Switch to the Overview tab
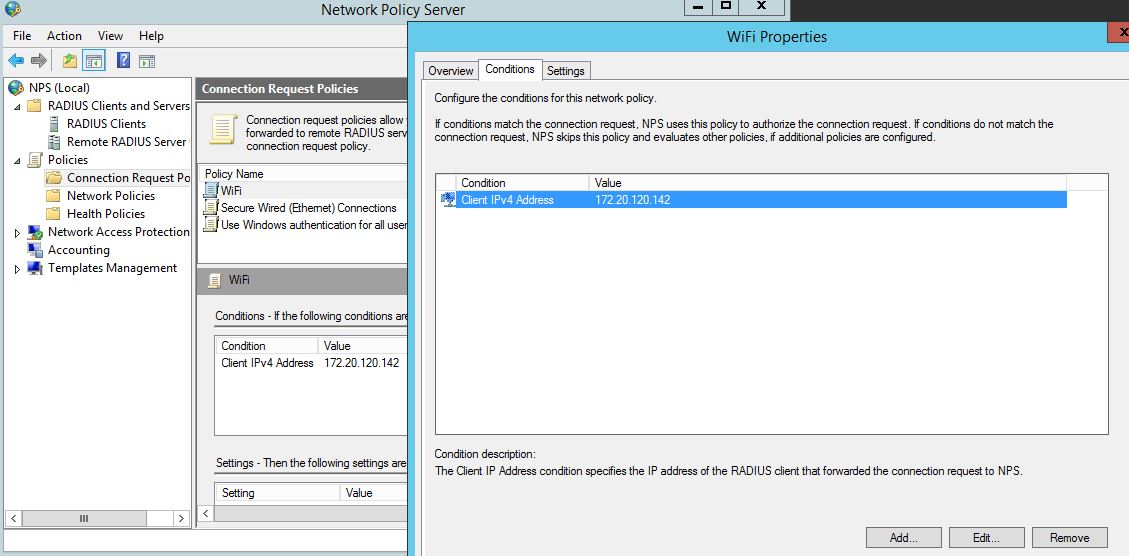 [x=451, y=71]
